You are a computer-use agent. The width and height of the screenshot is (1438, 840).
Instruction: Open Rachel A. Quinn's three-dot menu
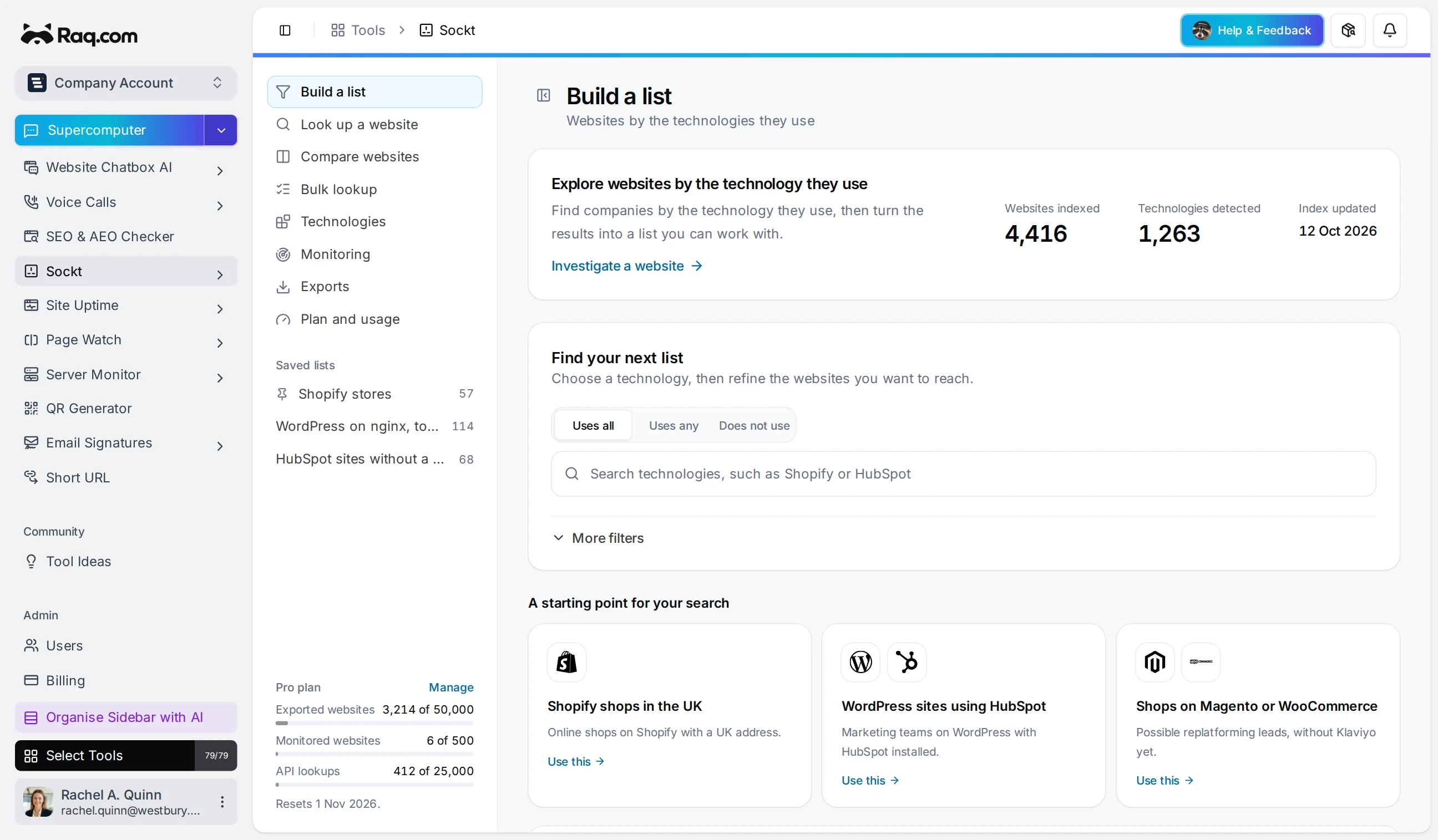pos(222,802)
